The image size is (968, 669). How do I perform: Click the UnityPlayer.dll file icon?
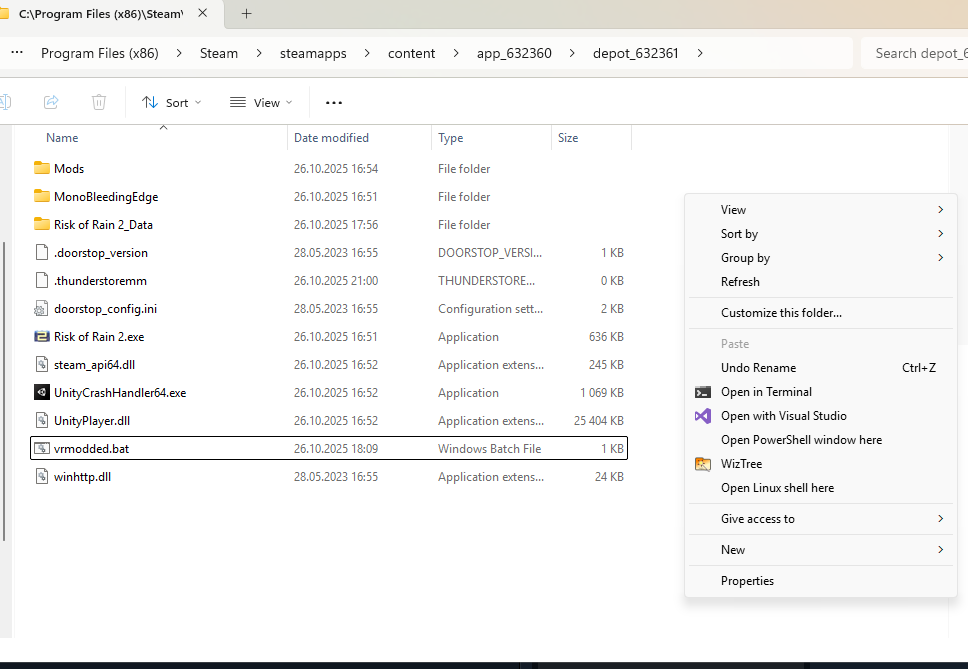tap(41, 420)
